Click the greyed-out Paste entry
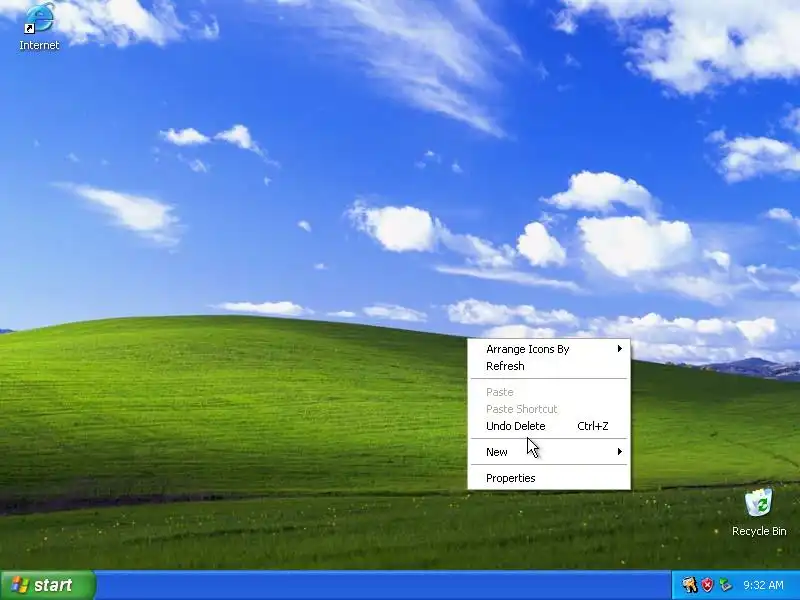Screen dimensions: 800x600 [x=549, y=392]
